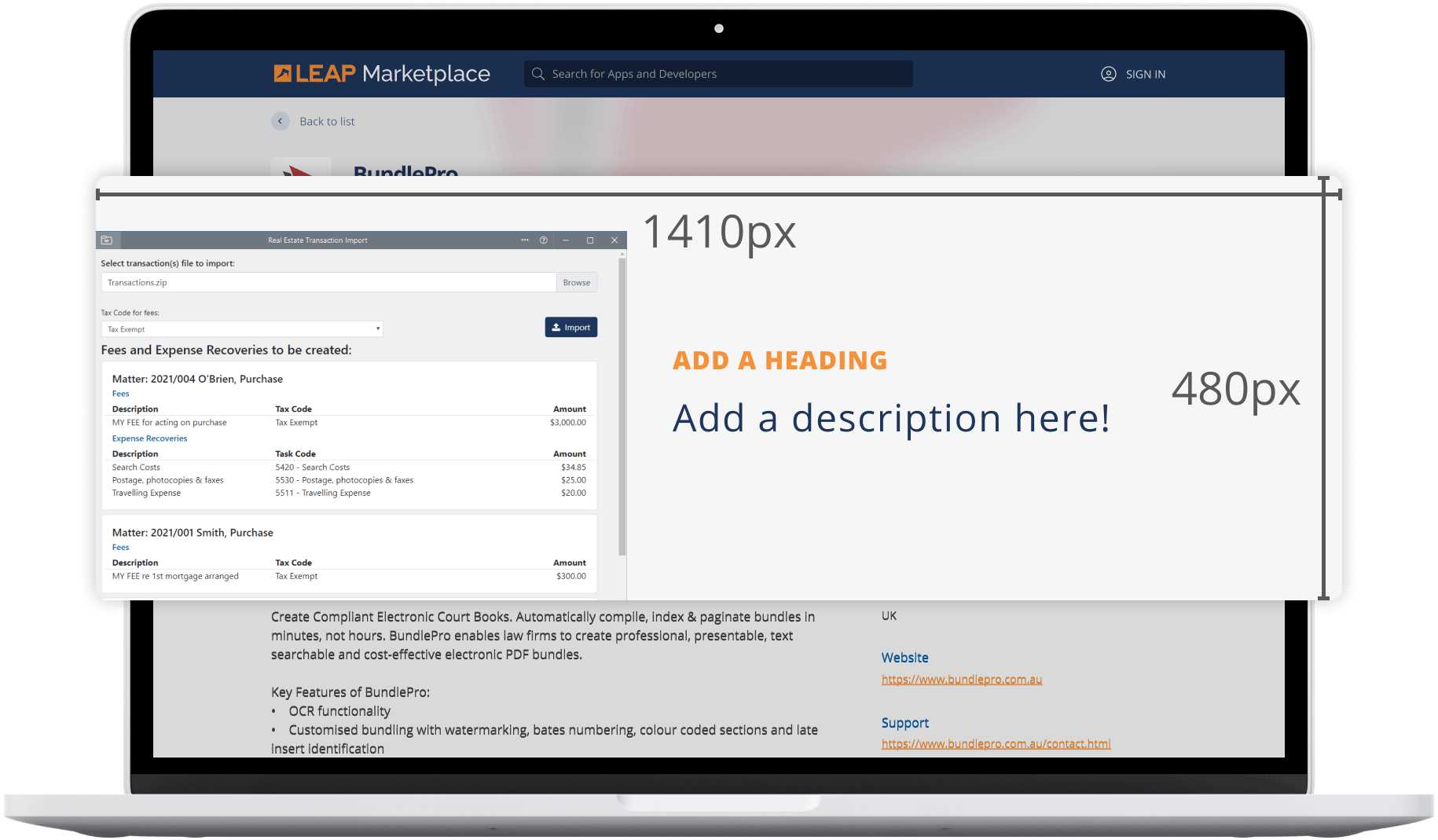Click the LEAP Marketplace logo
Image resolution: width=1438 pixels, height=840 pixels.
coord(382,74)
